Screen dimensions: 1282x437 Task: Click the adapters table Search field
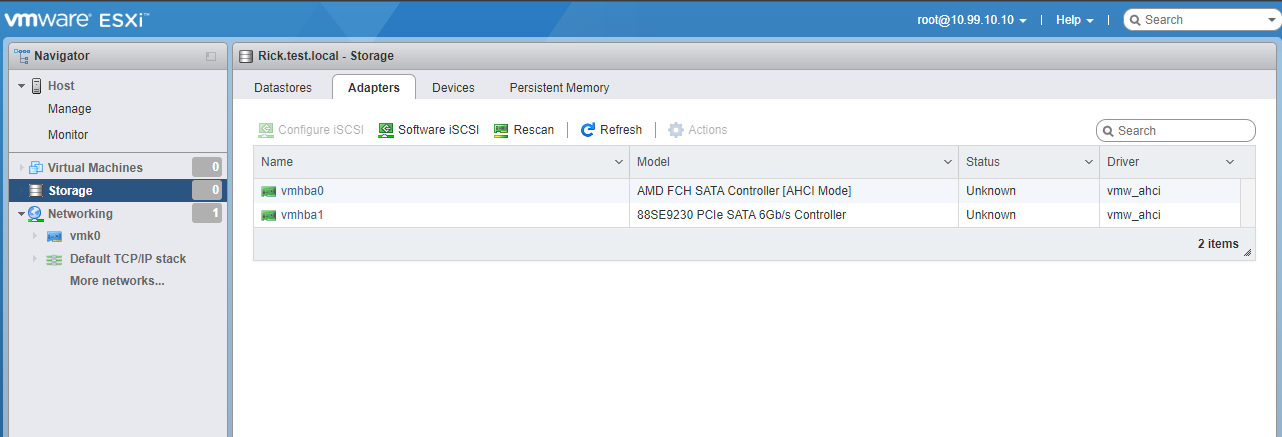click(1182, 131)
